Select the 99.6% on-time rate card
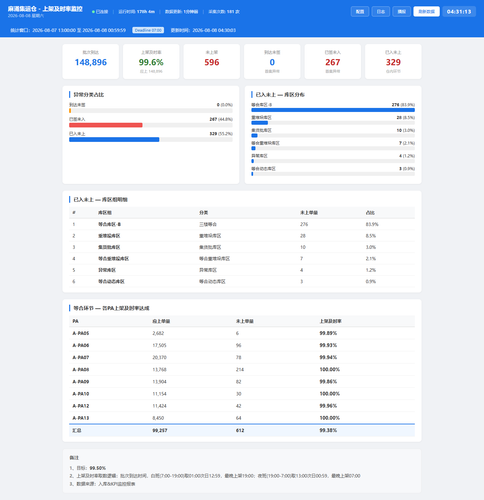 point(151,62)
